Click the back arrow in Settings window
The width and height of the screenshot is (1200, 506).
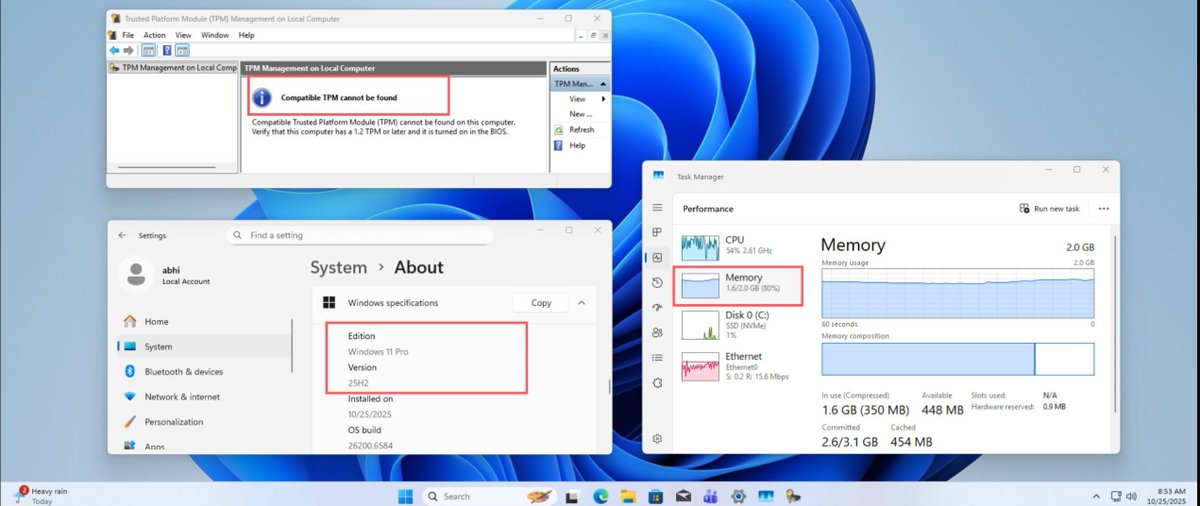tap(122, 235)
